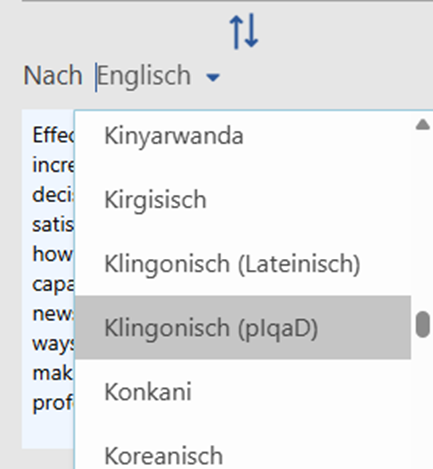Open the Englisch target language dropdown arrow

213,78
